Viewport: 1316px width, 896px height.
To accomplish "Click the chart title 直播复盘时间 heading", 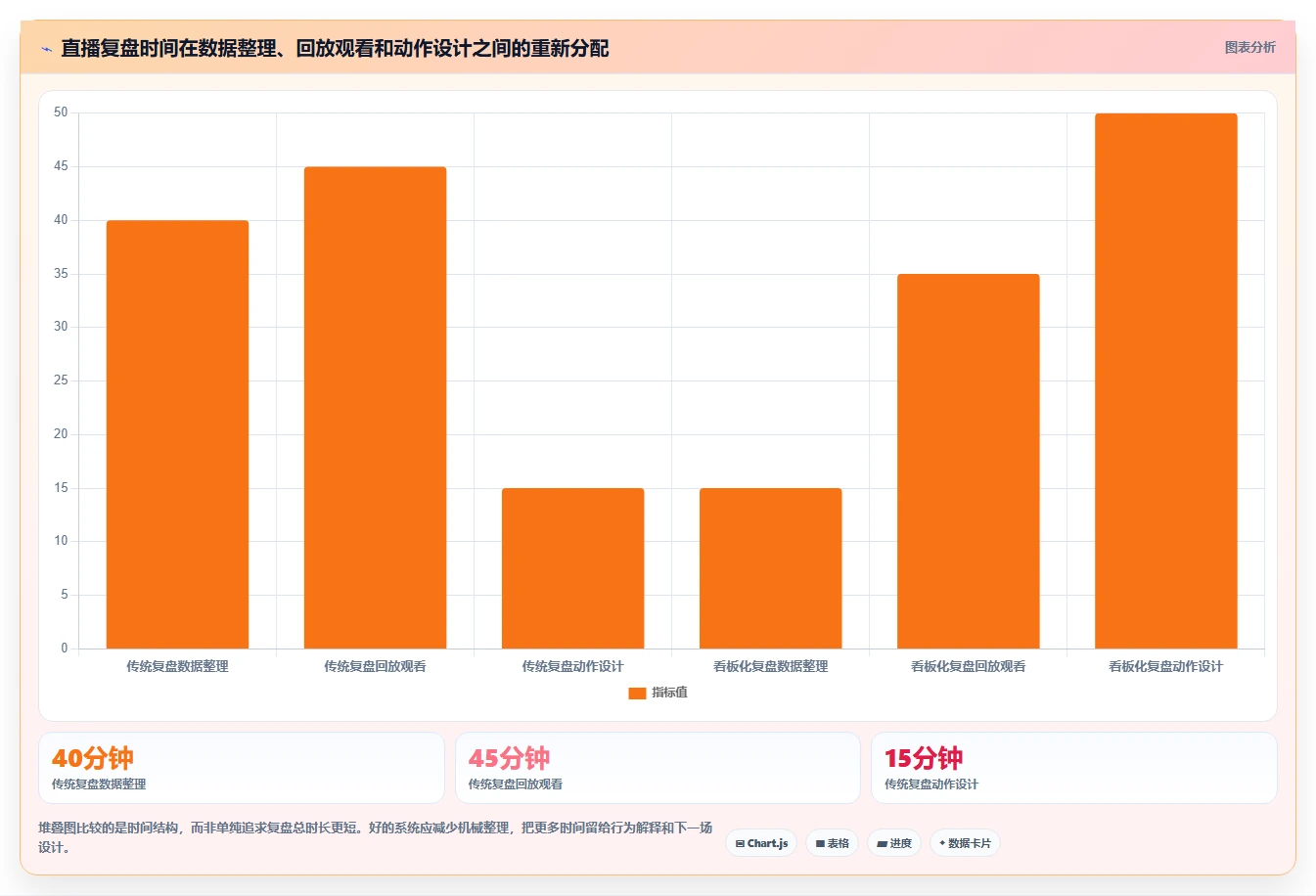I will click(x=335, y=49).
